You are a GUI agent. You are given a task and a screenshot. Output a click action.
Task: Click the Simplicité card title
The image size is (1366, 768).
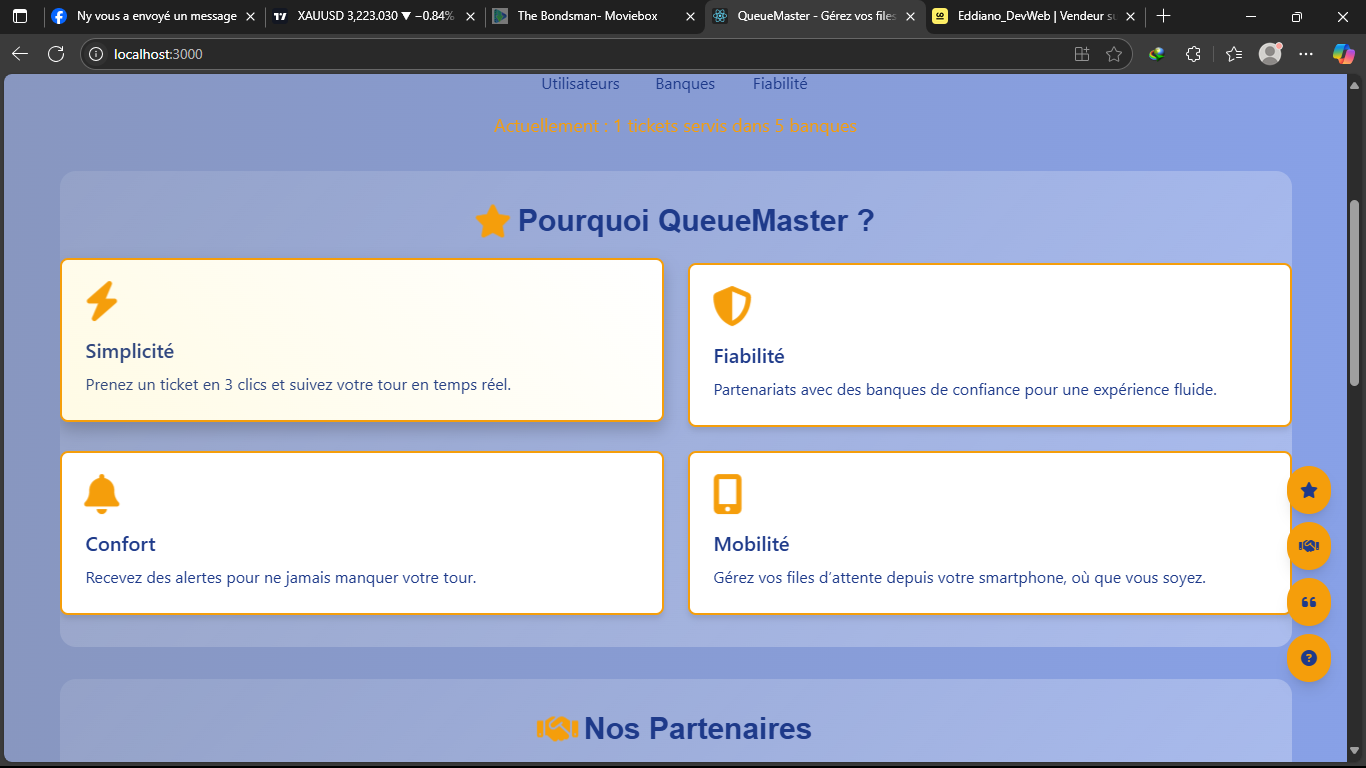tap(130, 351)
